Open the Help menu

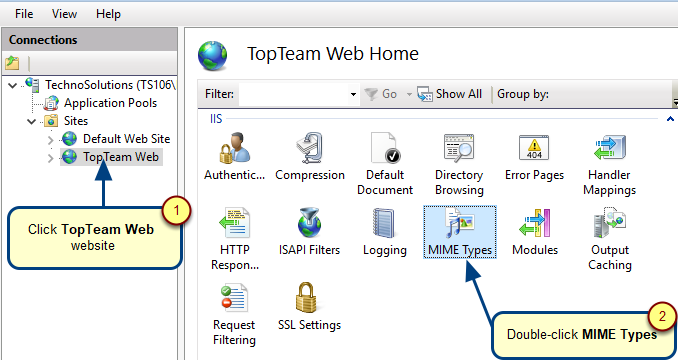(108, 14)
